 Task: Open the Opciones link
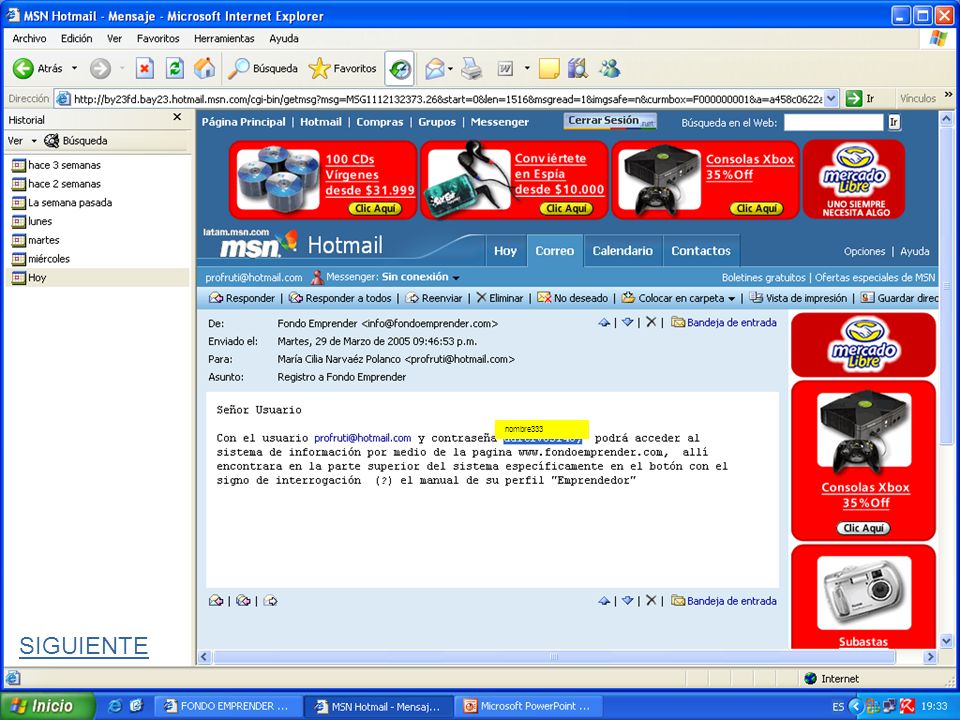click(x=864, y=251)
